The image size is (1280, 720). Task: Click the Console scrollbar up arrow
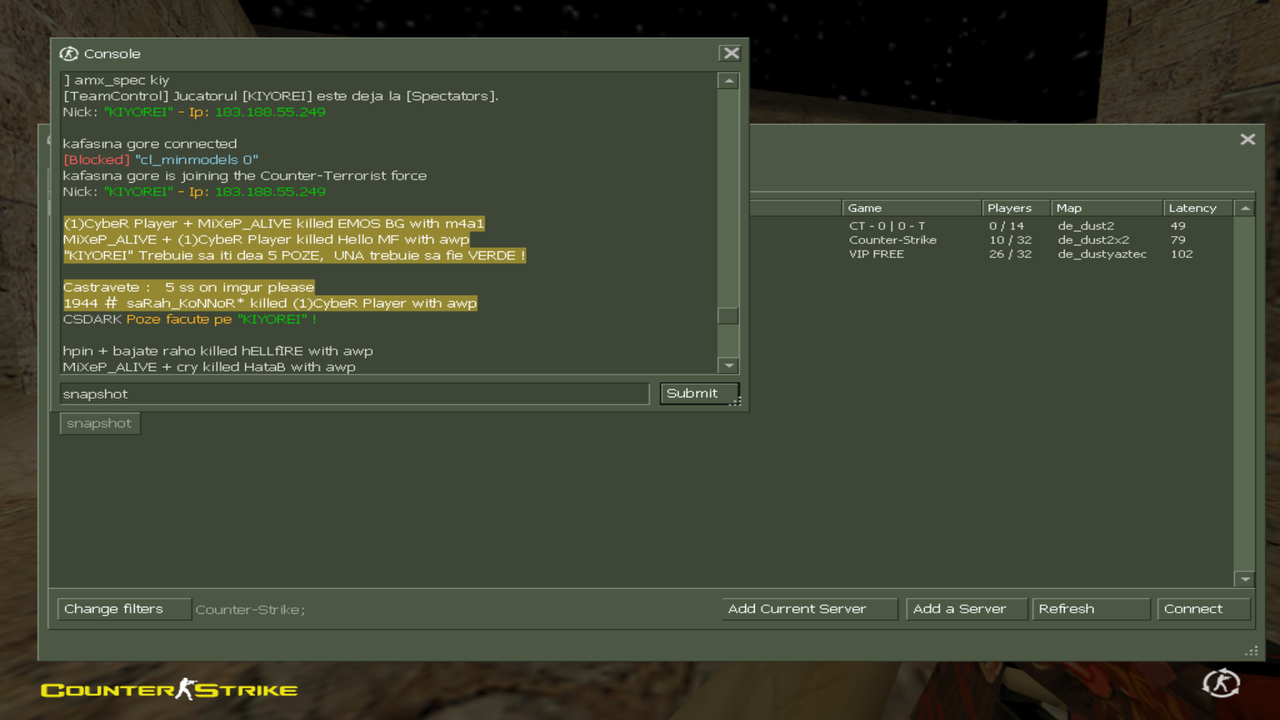tap(728, 81)
